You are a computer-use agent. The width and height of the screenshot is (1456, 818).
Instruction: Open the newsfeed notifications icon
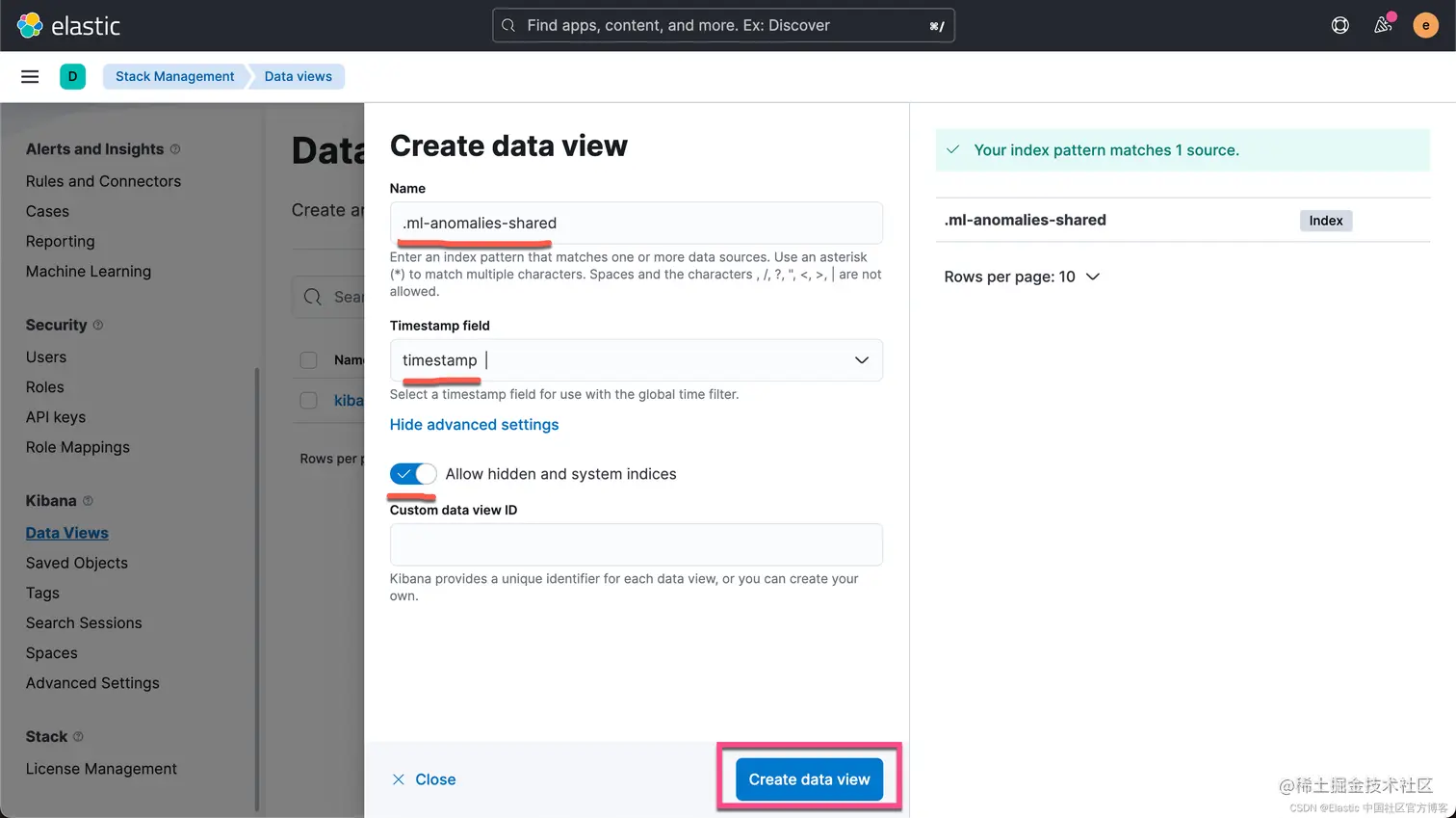[1383, 25]
